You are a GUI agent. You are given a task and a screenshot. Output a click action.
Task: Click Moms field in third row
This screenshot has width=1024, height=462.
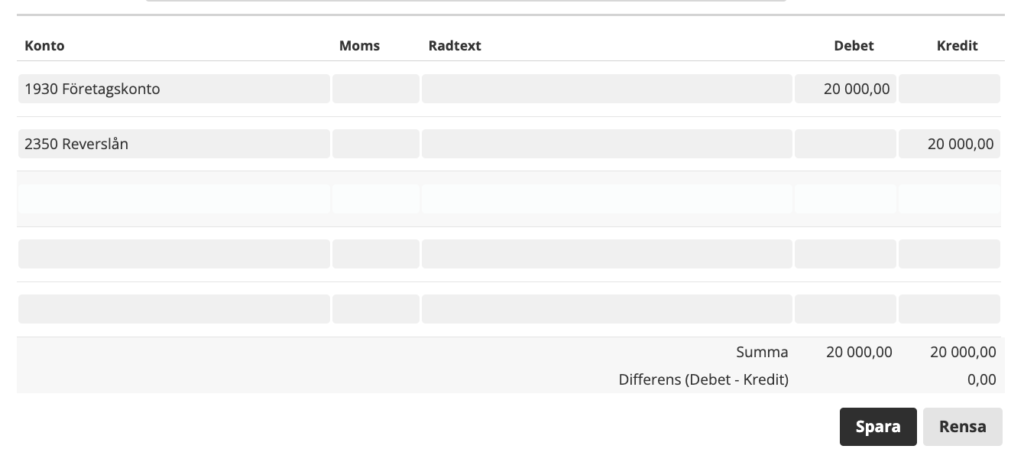(x=375, y=199)
